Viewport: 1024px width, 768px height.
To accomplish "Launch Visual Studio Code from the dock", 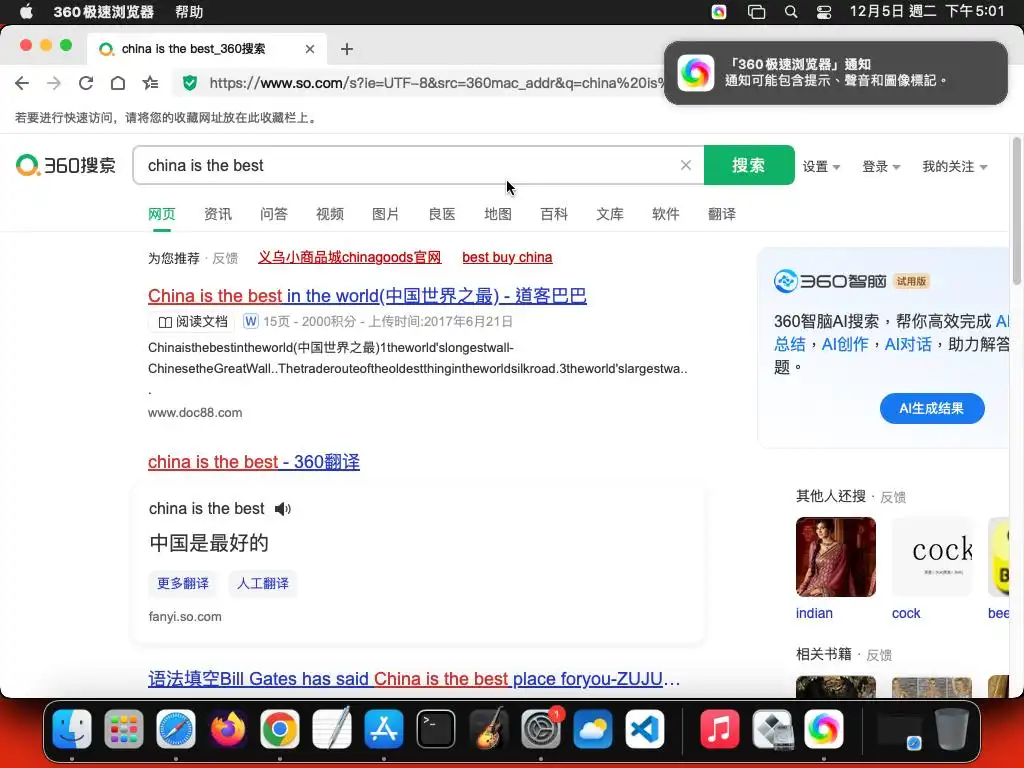I will [x=645, y=729].
